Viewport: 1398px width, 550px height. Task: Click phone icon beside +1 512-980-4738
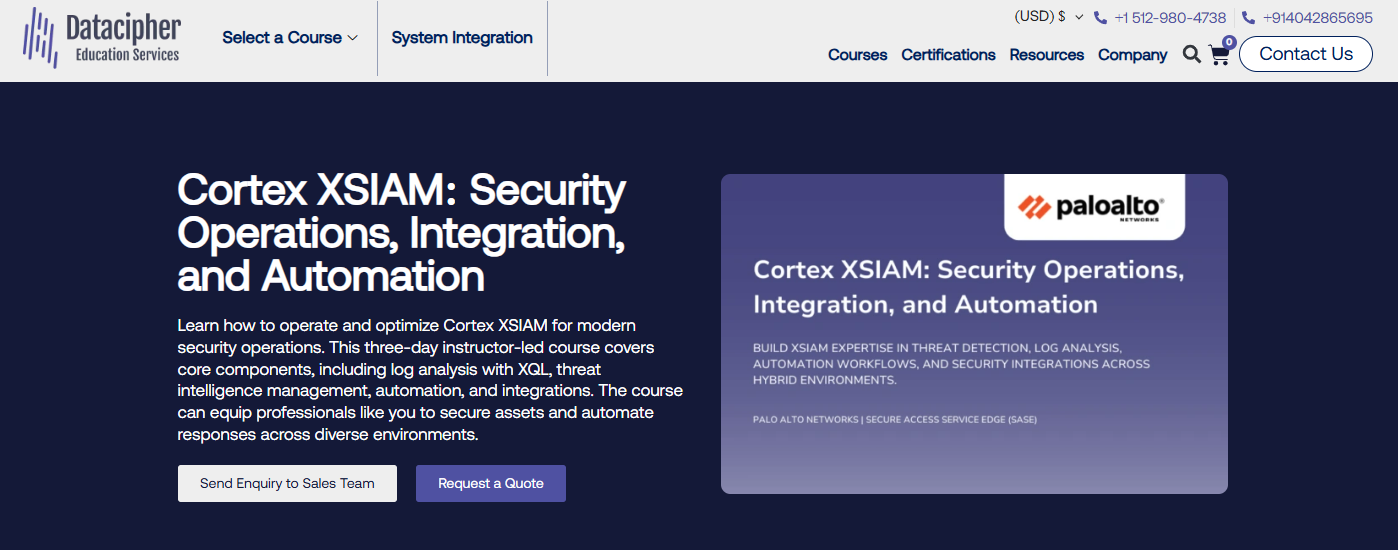1101,18
